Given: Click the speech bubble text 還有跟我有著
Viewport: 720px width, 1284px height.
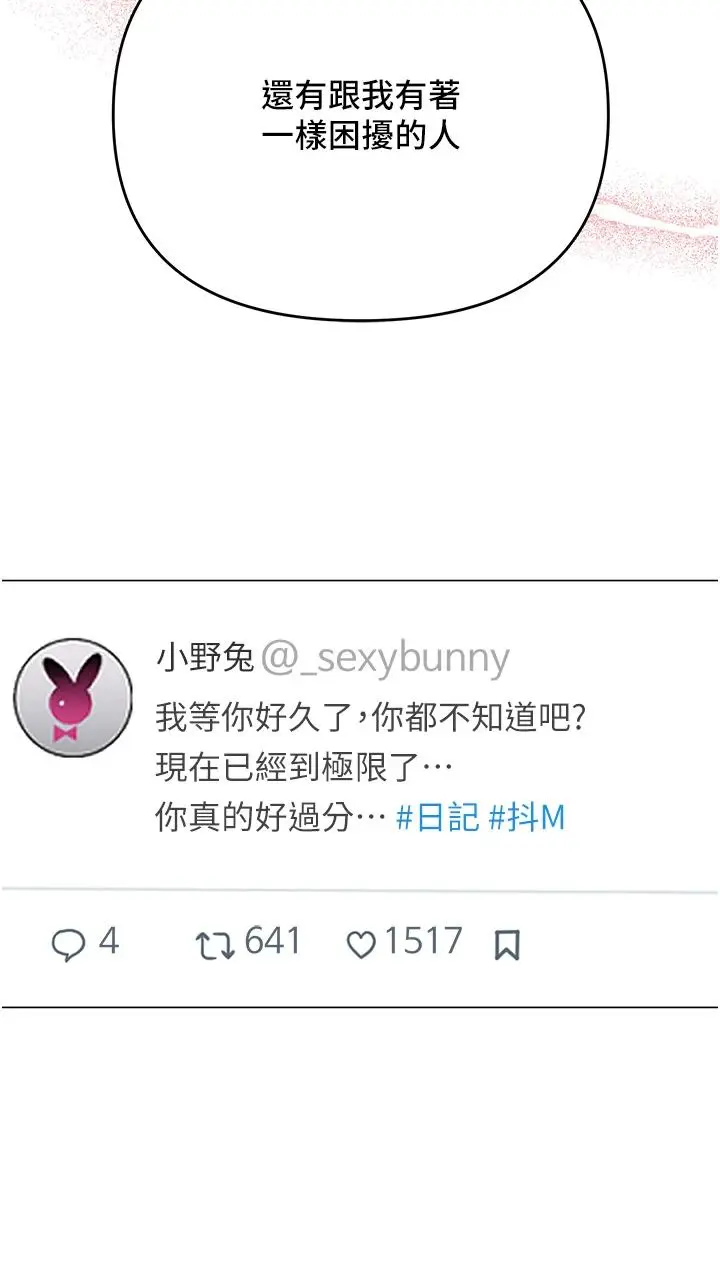Looking at the screenshot, I should [360, 96].
